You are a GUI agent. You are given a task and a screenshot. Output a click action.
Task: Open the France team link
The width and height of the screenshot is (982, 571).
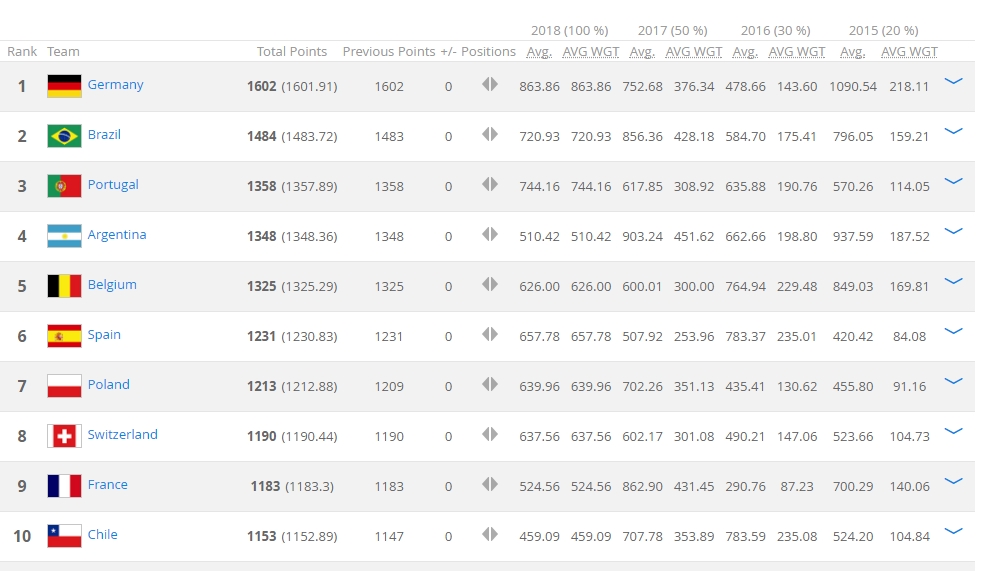[x=107, y=485]
